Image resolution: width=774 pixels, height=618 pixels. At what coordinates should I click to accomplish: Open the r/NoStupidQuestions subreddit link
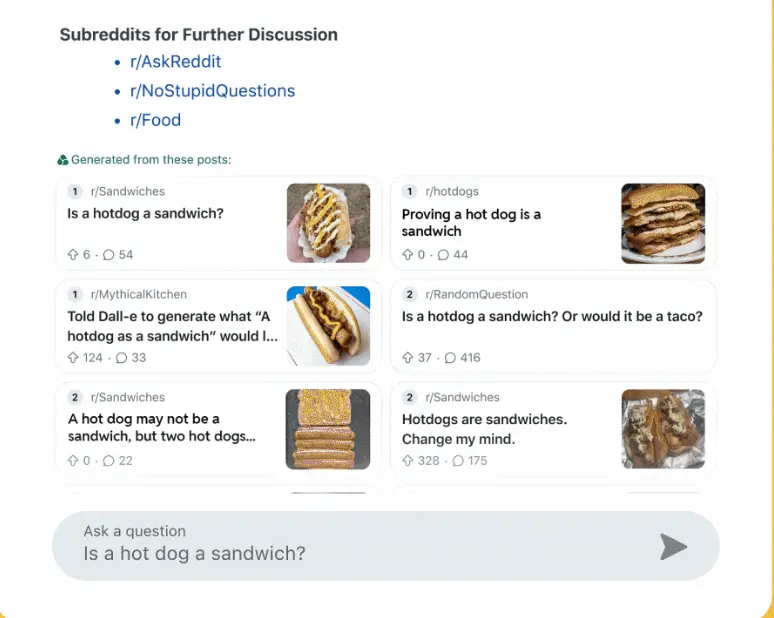[x=212, y=91]
